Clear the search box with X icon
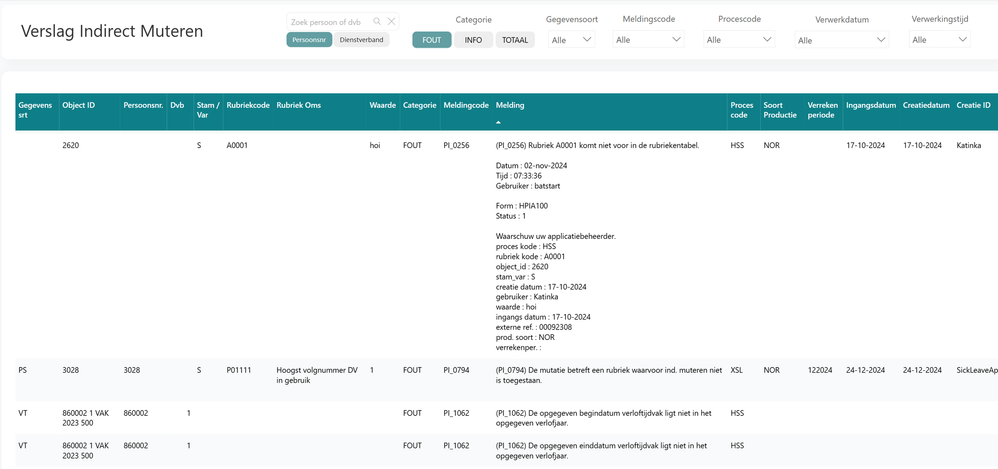 coord(391,22)
